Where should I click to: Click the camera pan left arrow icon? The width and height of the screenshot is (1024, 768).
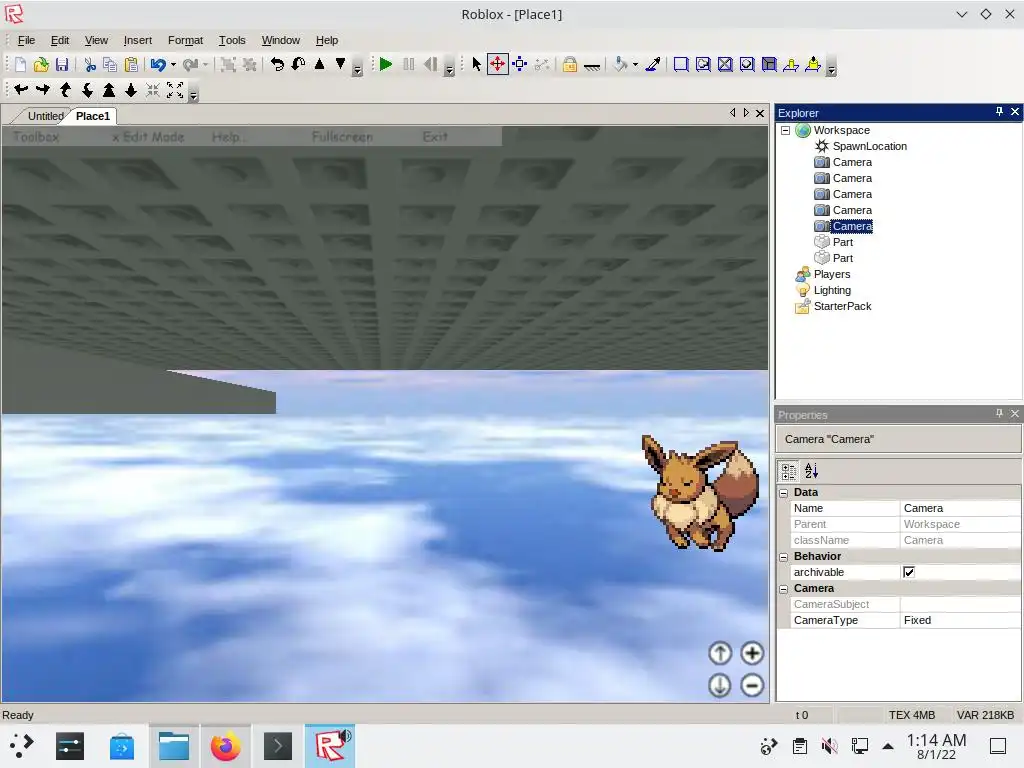(x=21, y=90)
